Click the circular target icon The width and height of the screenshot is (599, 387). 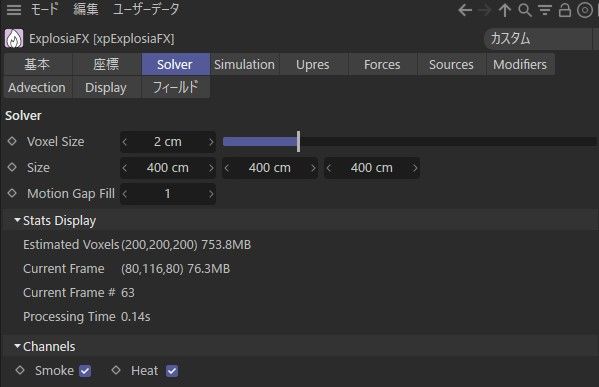click(x=584, y=10)
